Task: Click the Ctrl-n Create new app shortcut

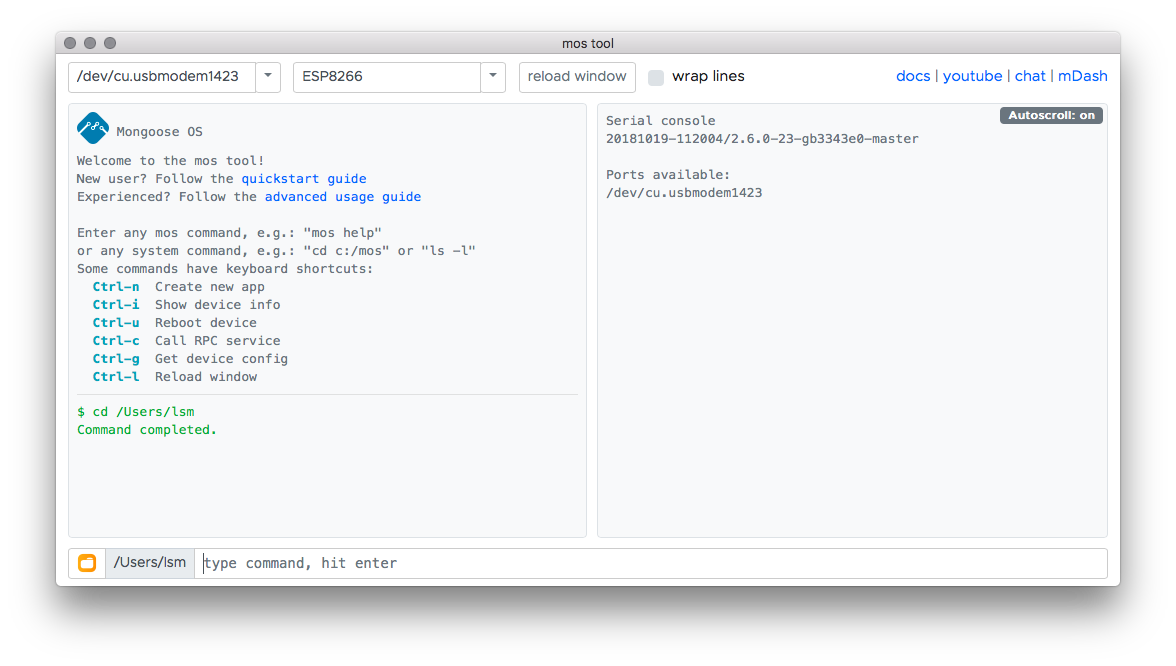Action: [178, 286]
